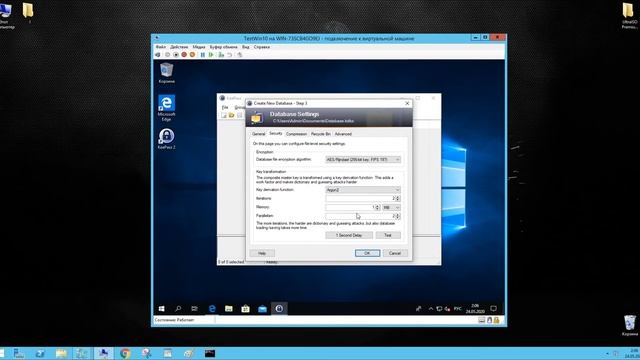Open Hyper-V Действие menu
The width and height of the screenshot is (640, 360).
click(179, 47)
